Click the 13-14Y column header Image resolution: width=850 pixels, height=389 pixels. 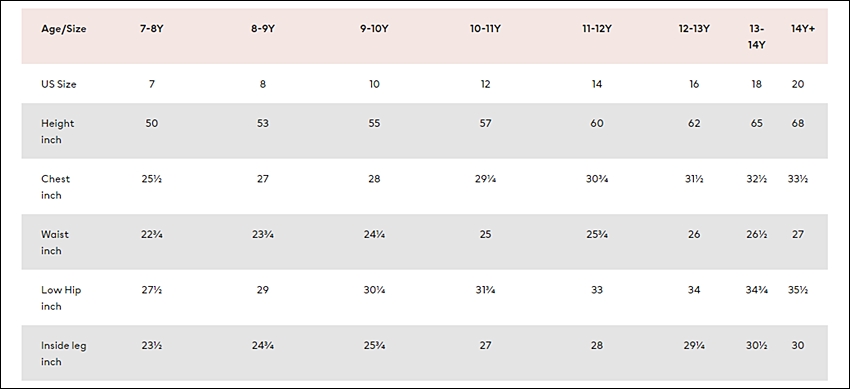tap(756, 37)
